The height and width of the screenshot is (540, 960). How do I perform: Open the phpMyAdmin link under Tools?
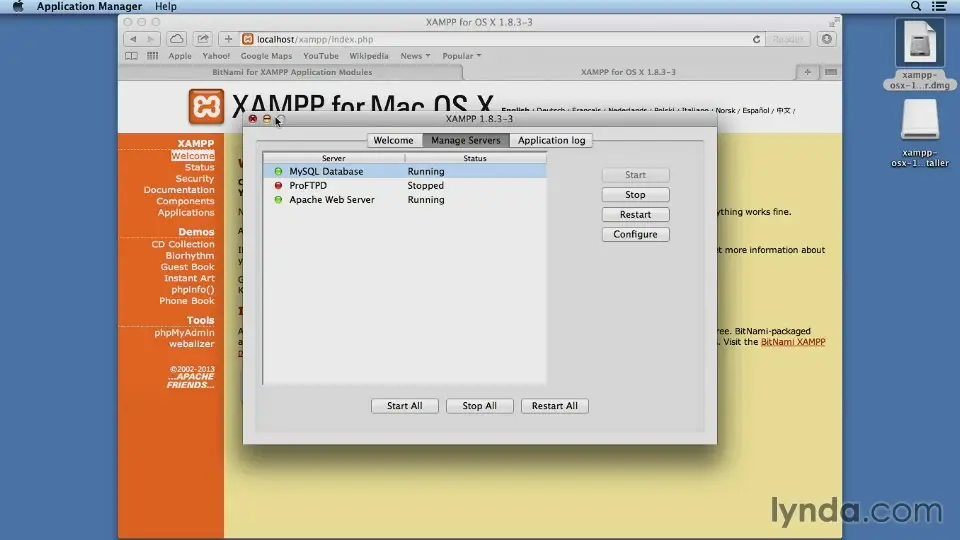pyautogui.click(x=184, y=333)
